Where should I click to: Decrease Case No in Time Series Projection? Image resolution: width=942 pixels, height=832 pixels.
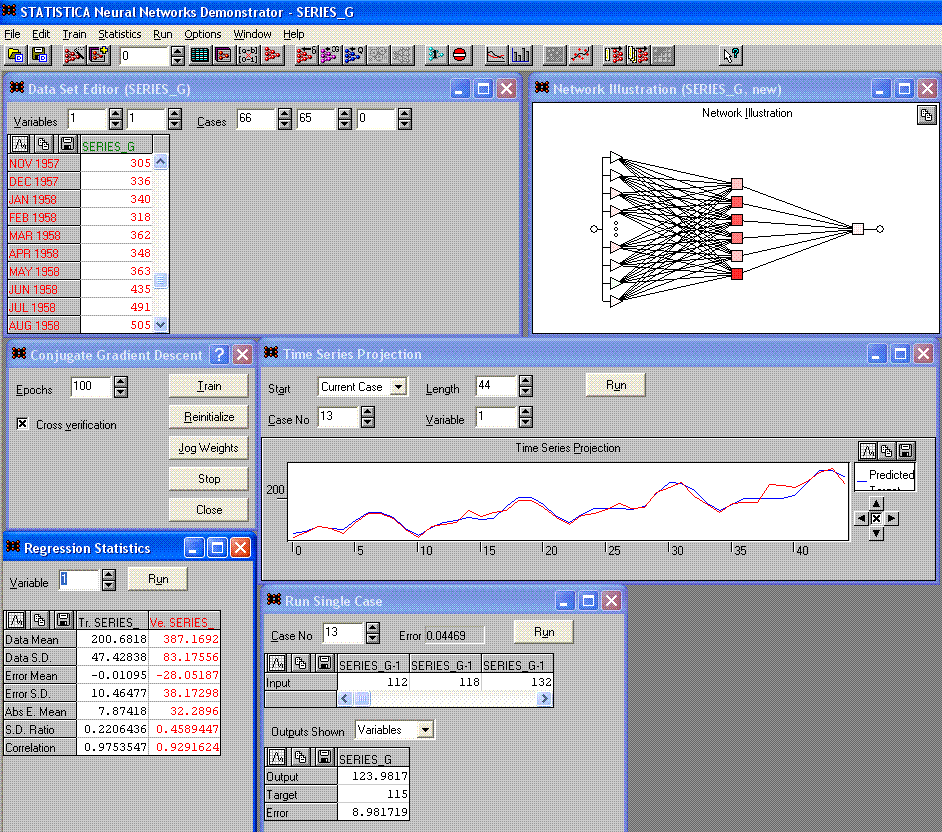point(368,422)
